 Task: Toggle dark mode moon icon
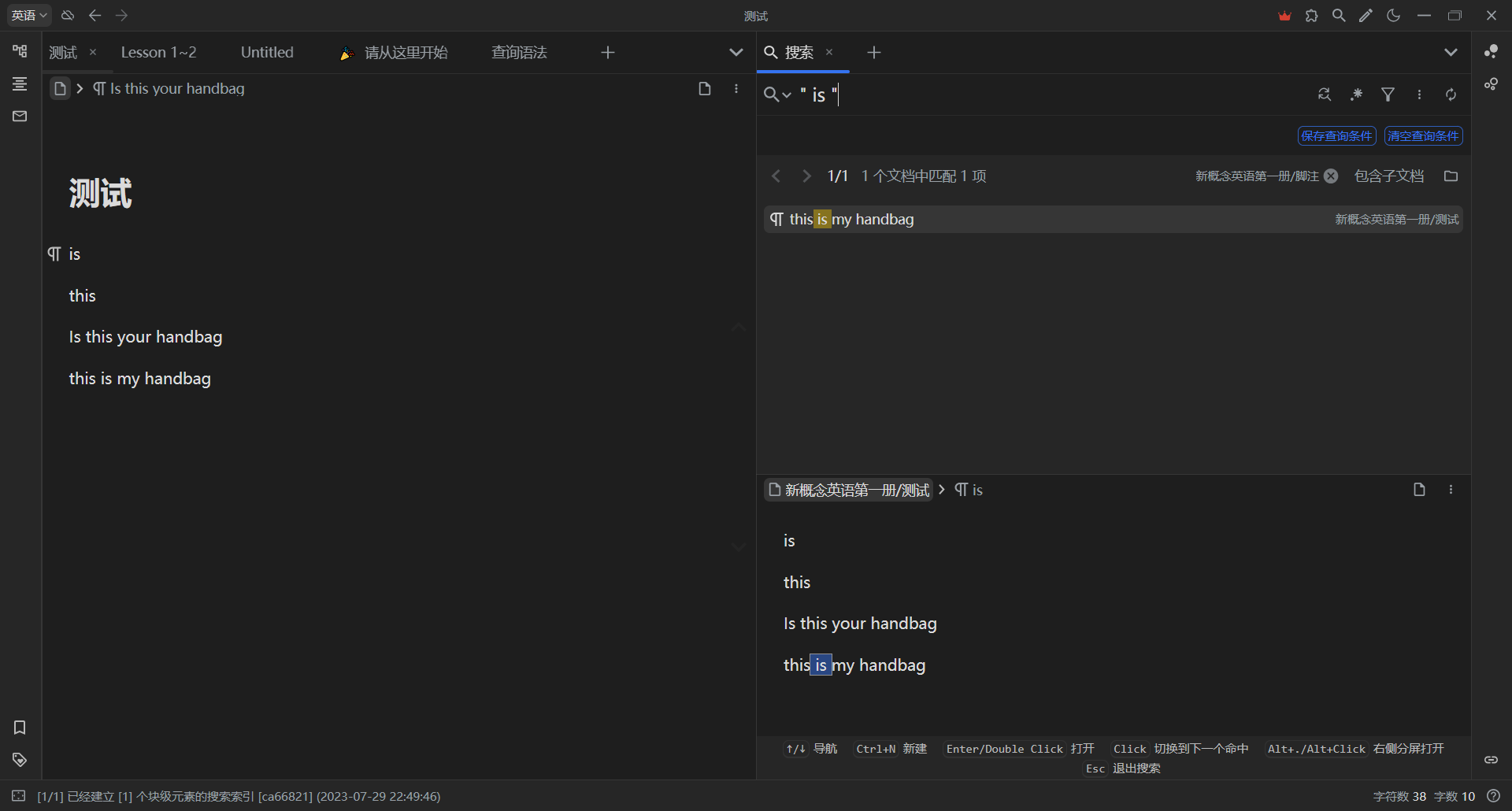tap(1393, 15)
